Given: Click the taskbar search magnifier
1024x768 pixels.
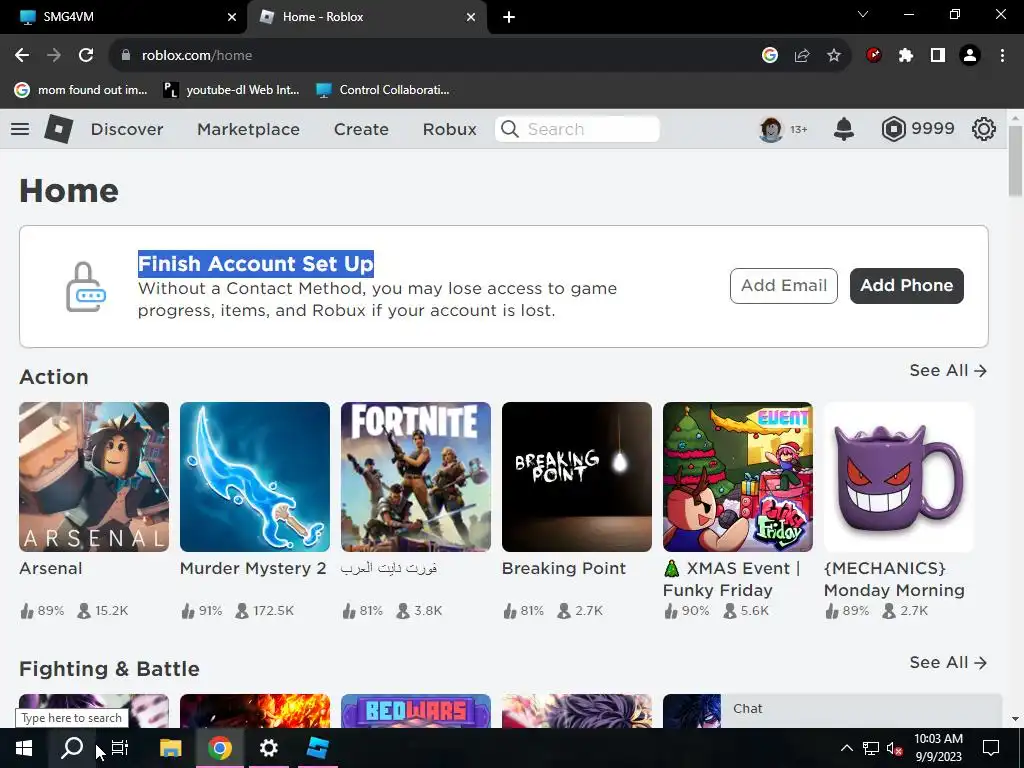Looking at the screenshot, I should pyautogui.click(x=72, y=748).
